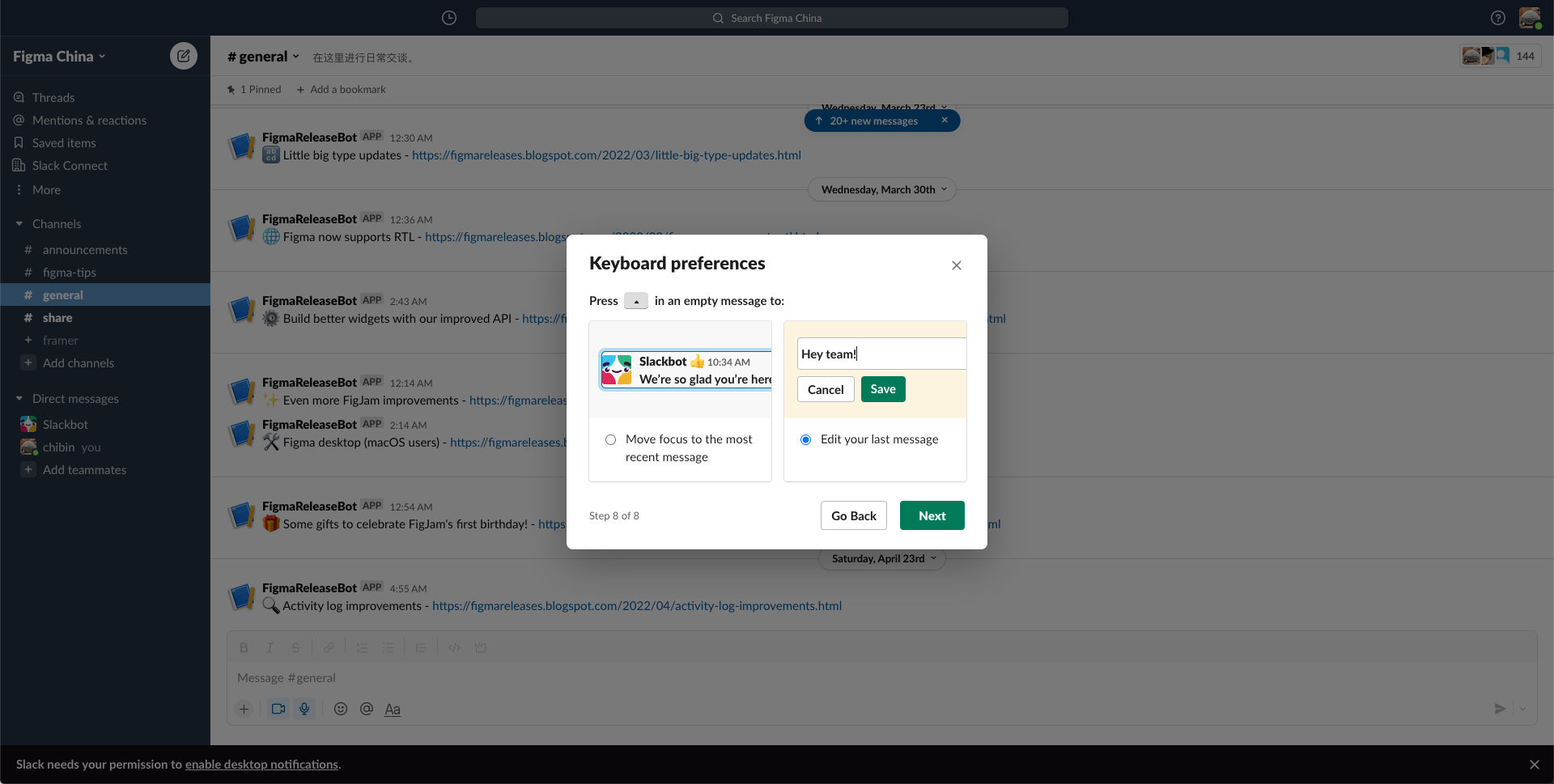
Task: Open Figma China workspace menu
Action: [59, 56]
